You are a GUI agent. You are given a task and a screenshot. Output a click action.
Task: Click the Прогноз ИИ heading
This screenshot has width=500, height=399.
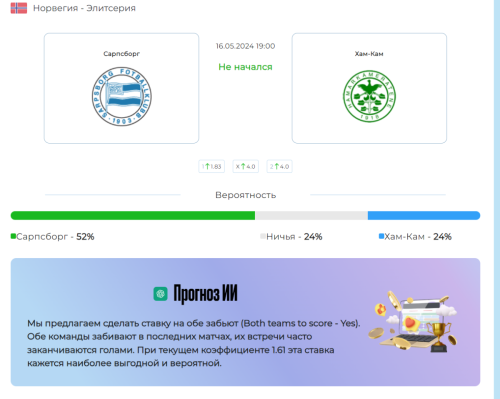[205, 294]
